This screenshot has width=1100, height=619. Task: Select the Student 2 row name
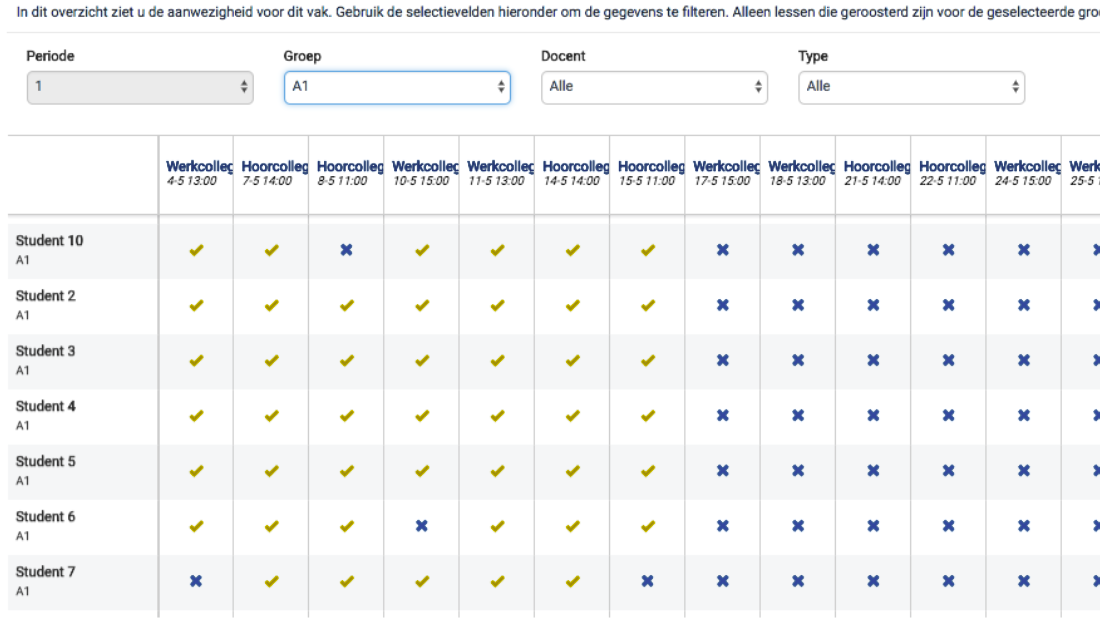[46, 296]
